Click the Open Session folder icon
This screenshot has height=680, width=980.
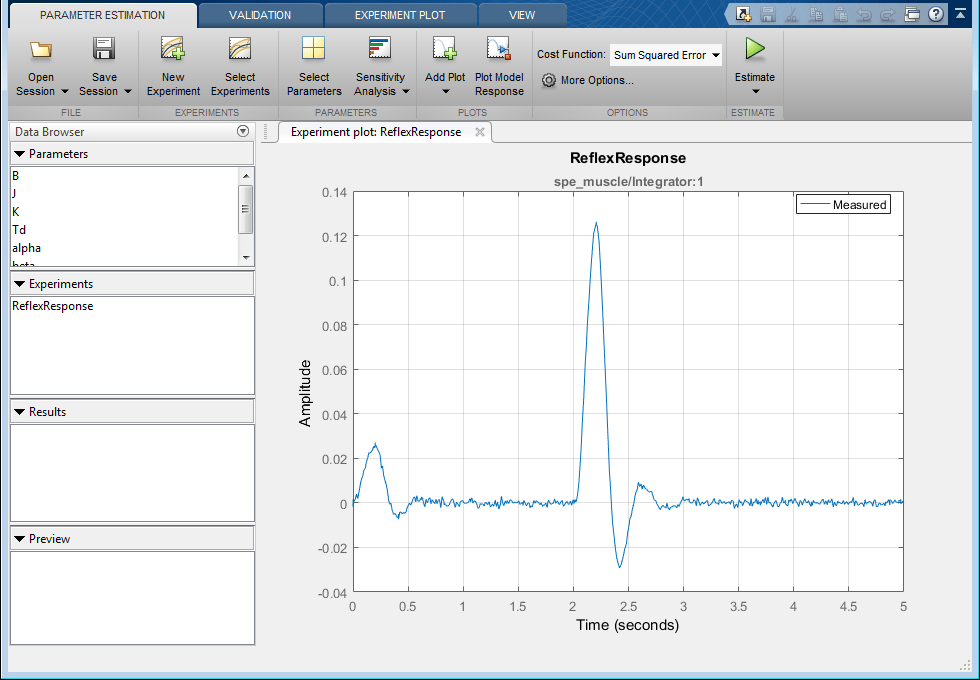[41, 49]
